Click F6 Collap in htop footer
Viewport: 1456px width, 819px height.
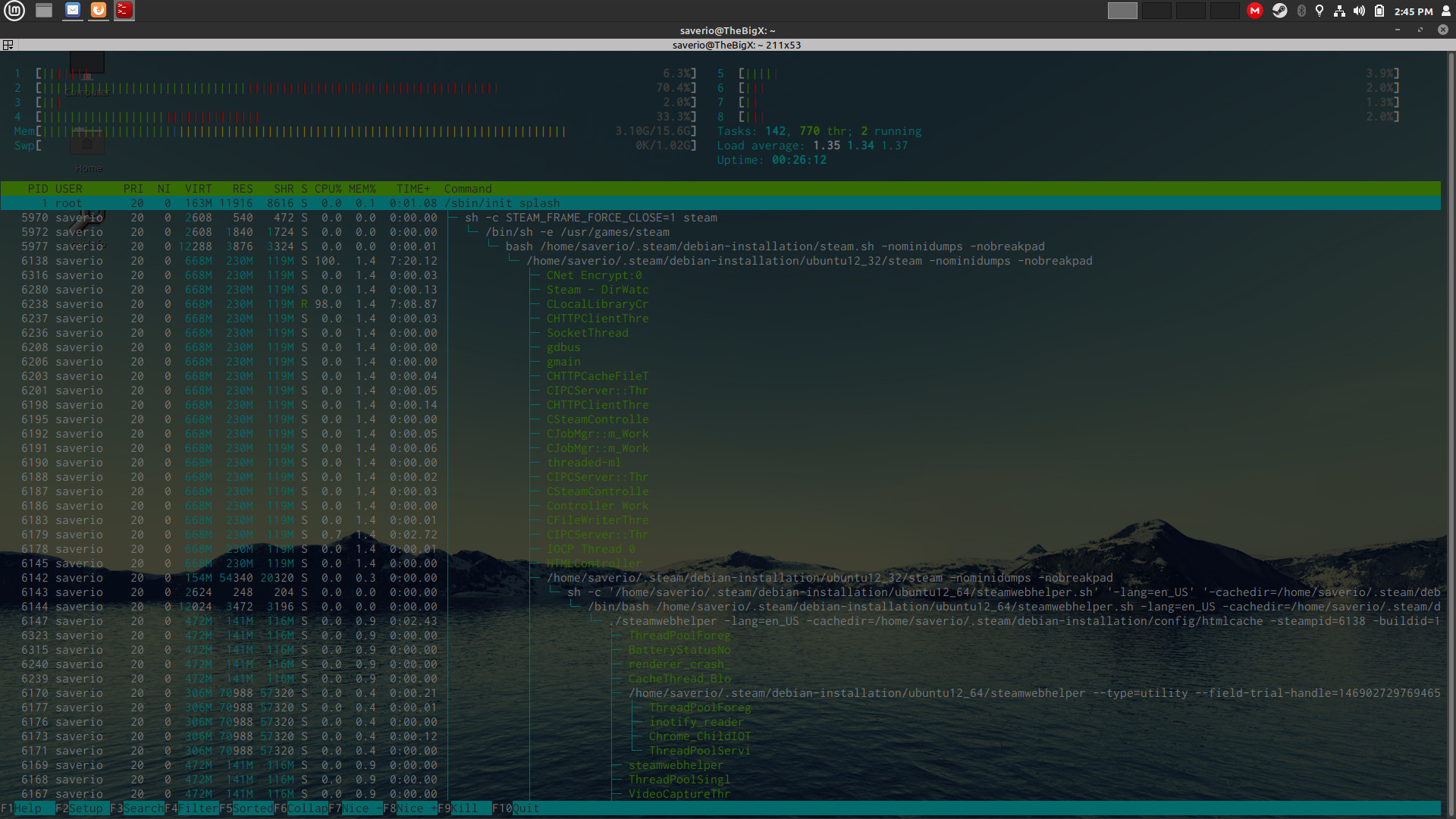pos(301,808)
